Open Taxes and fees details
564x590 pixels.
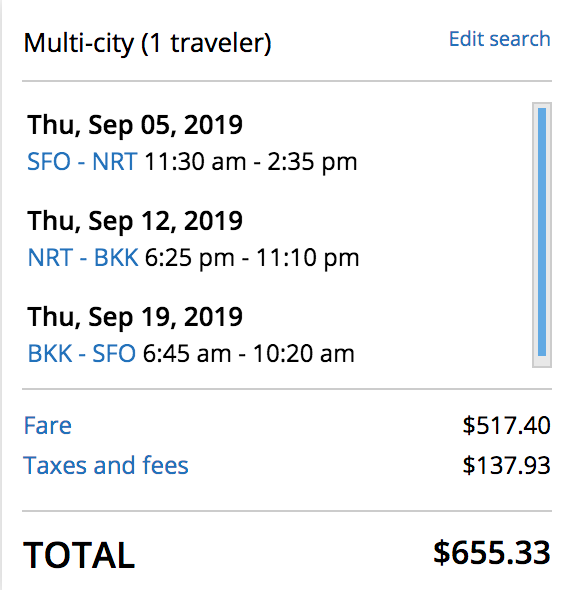[106, 465]
